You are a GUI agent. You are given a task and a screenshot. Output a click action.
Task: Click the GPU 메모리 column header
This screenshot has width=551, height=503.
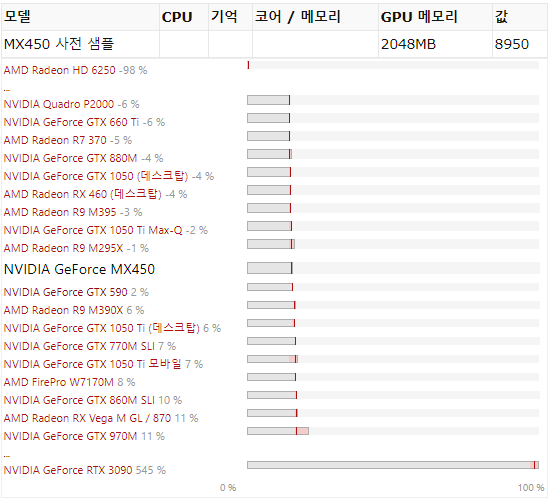(435, 17)
